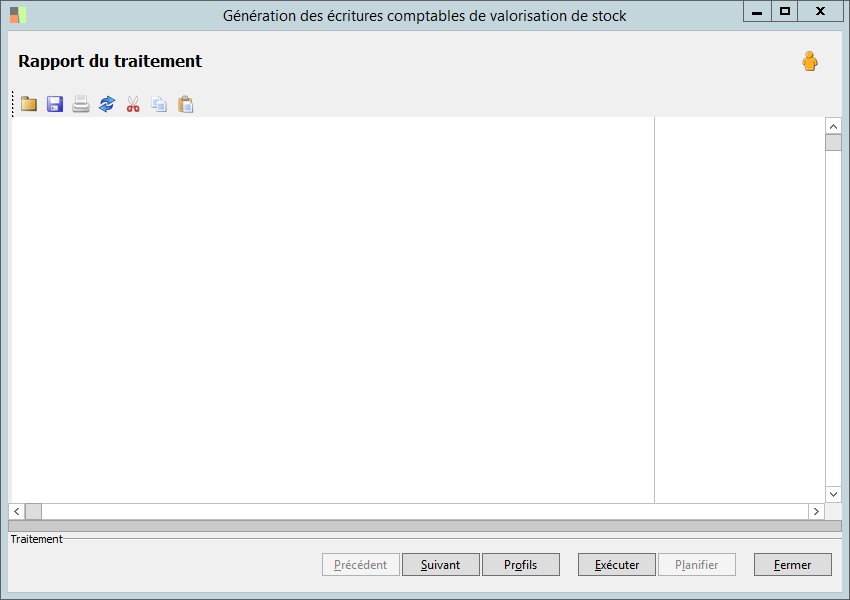
Task: Click the vertical scrollbar down arrow
Action: 833,494
